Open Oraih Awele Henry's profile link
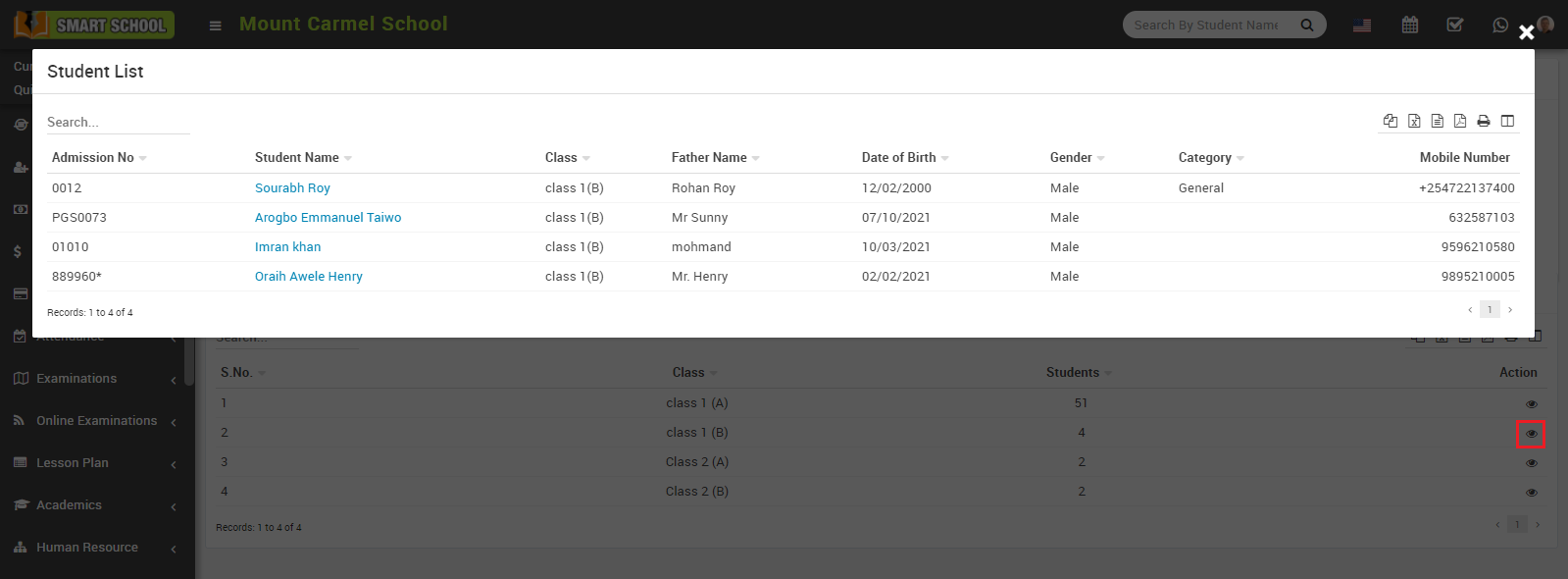The width and height of the screenshot is (1568, 579). (308, 276)
